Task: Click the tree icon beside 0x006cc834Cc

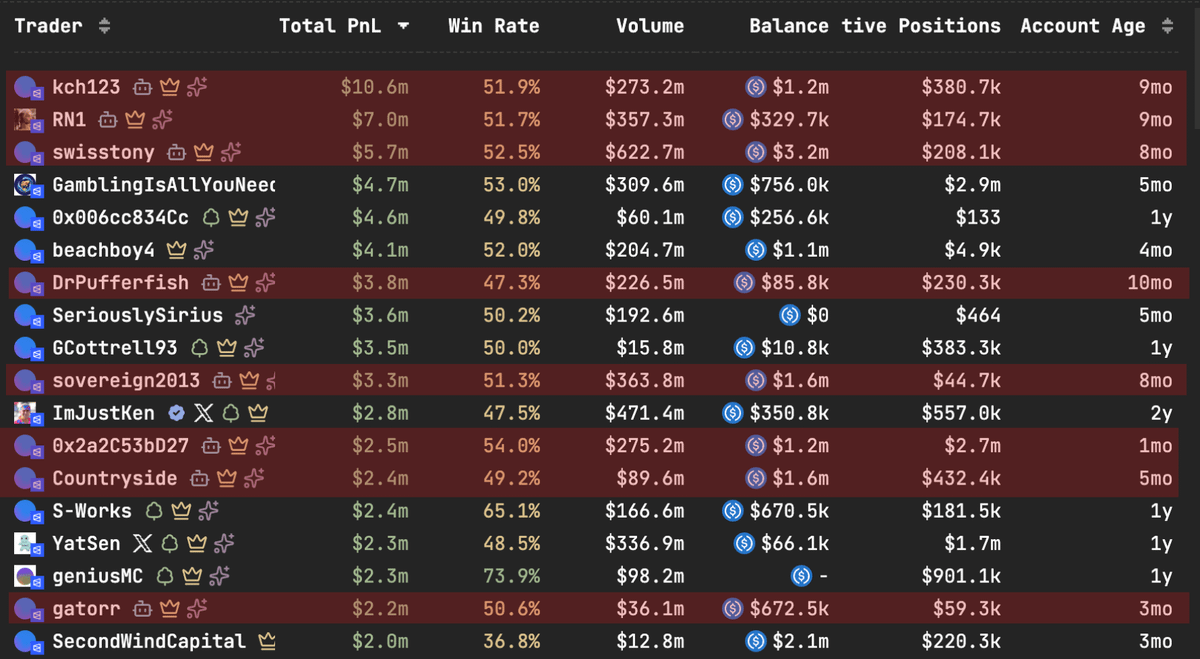Action: (x=210, y=217)
